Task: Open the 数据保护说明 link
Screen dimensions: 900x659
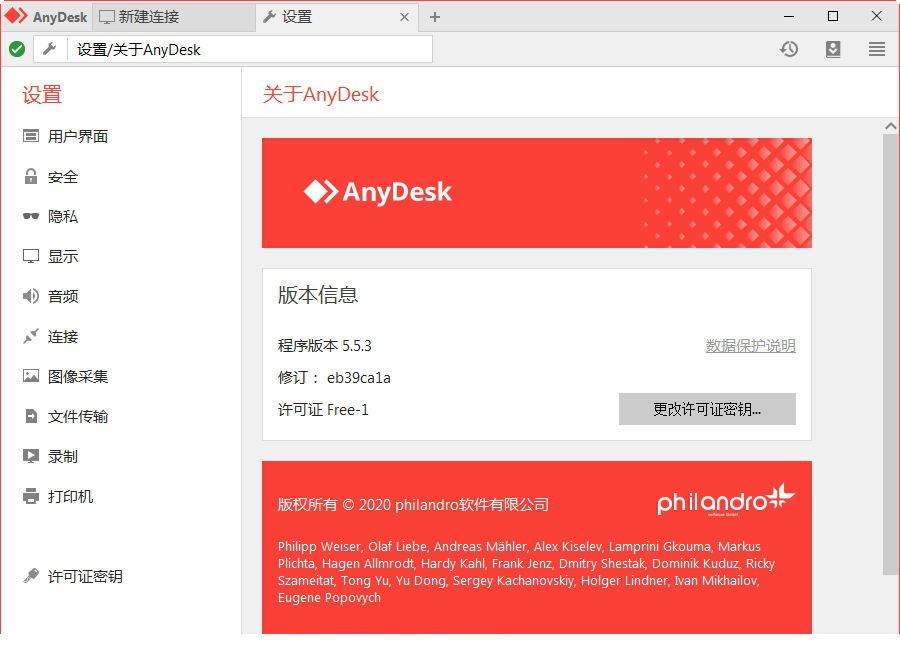Action: point(750,346)
